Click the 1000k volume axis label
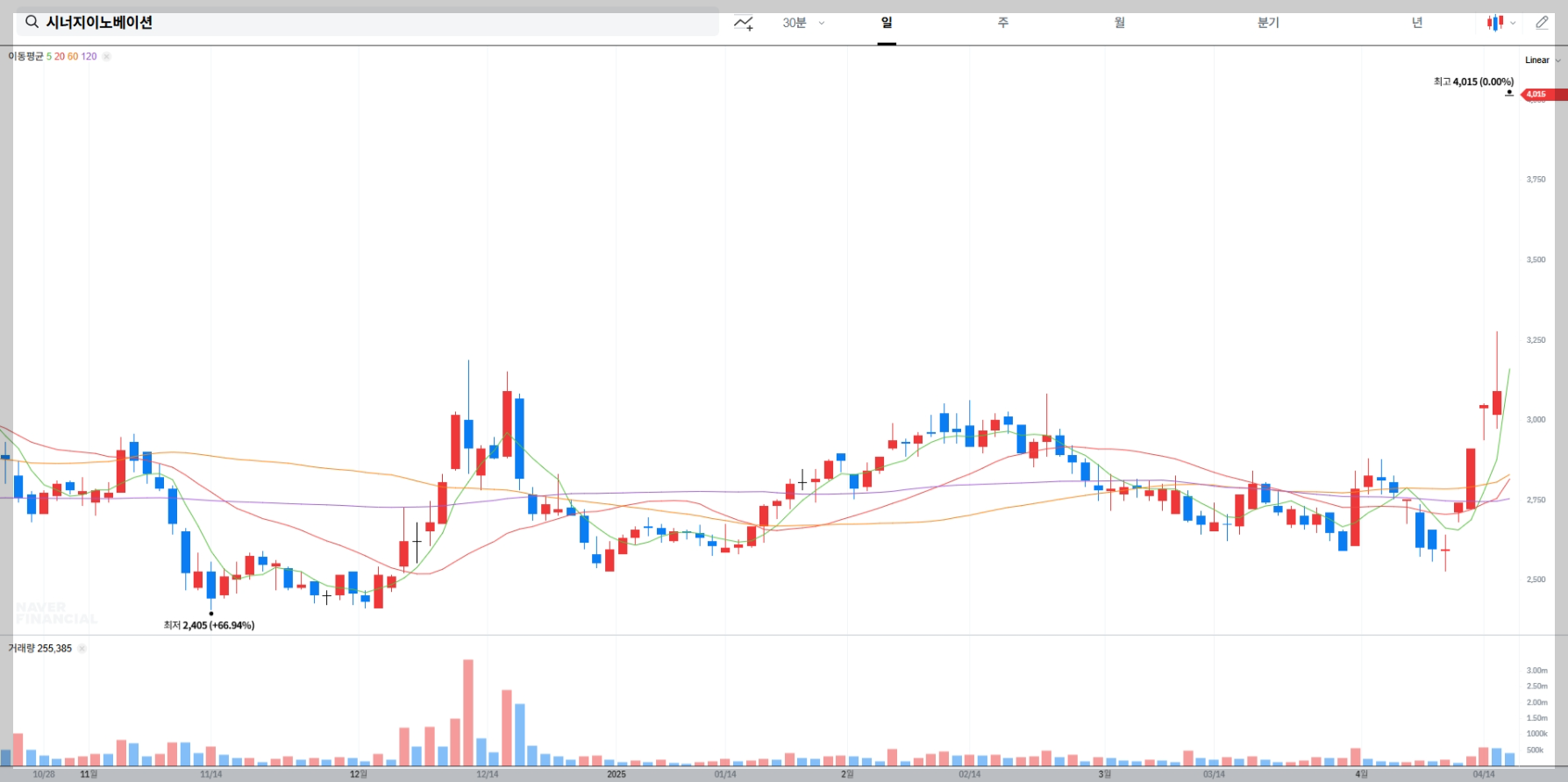Viewport: 1568px width, 782px height. [x=1537, y=734]
